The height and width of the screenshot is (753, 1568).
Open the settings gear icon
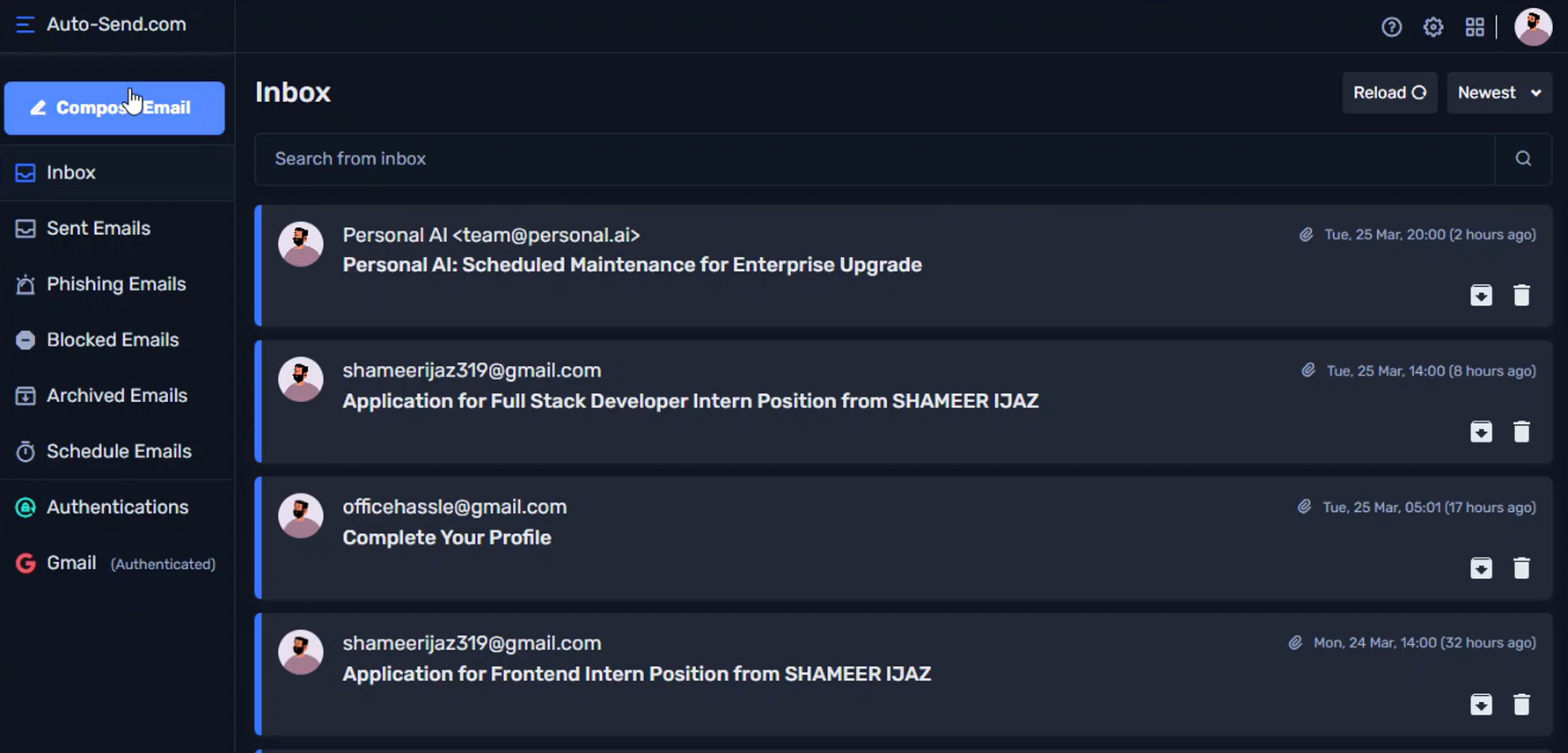pos(1433,27)
